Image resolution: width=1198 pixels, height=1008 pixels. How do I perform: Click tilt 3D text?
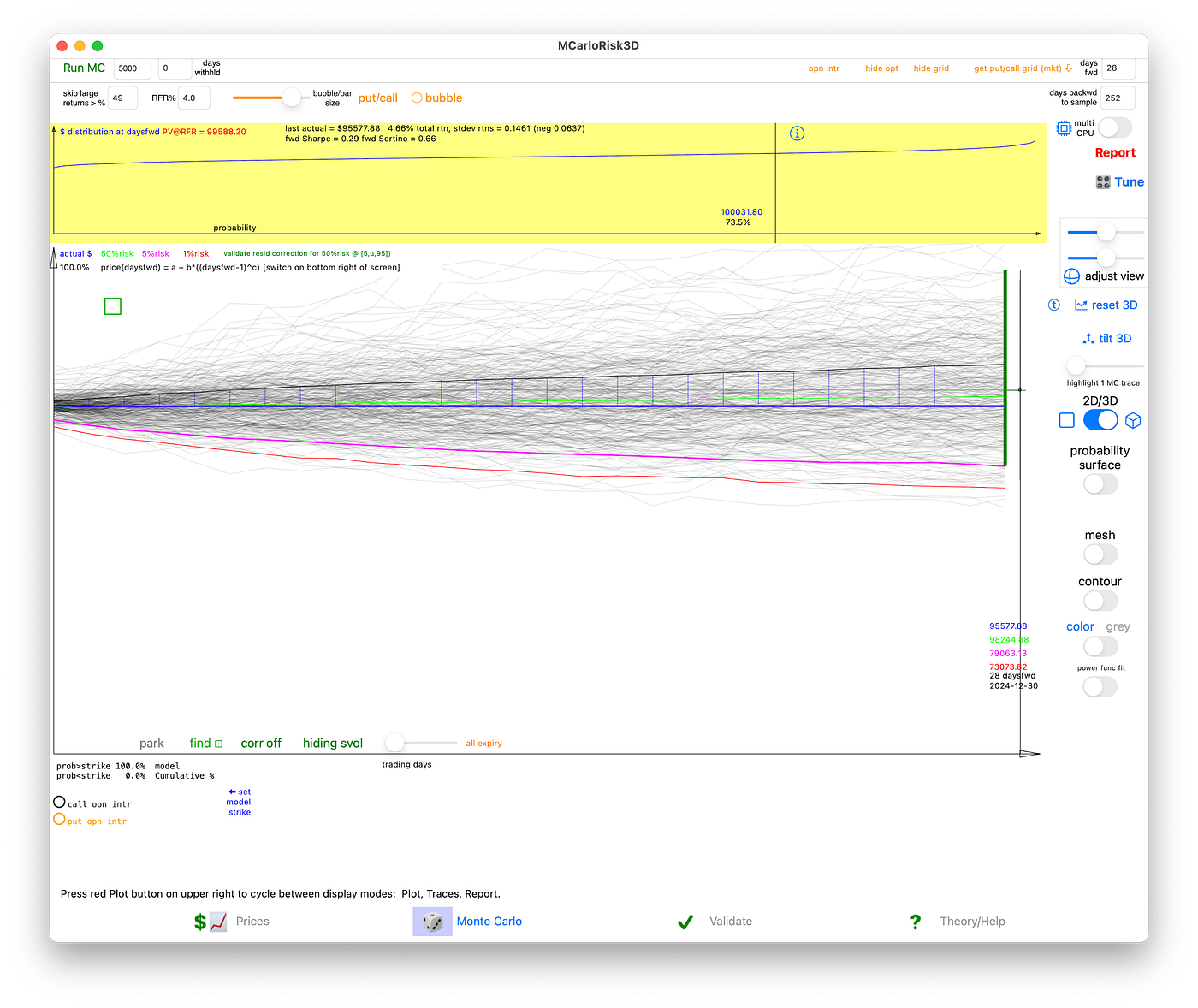point(1115,339)
